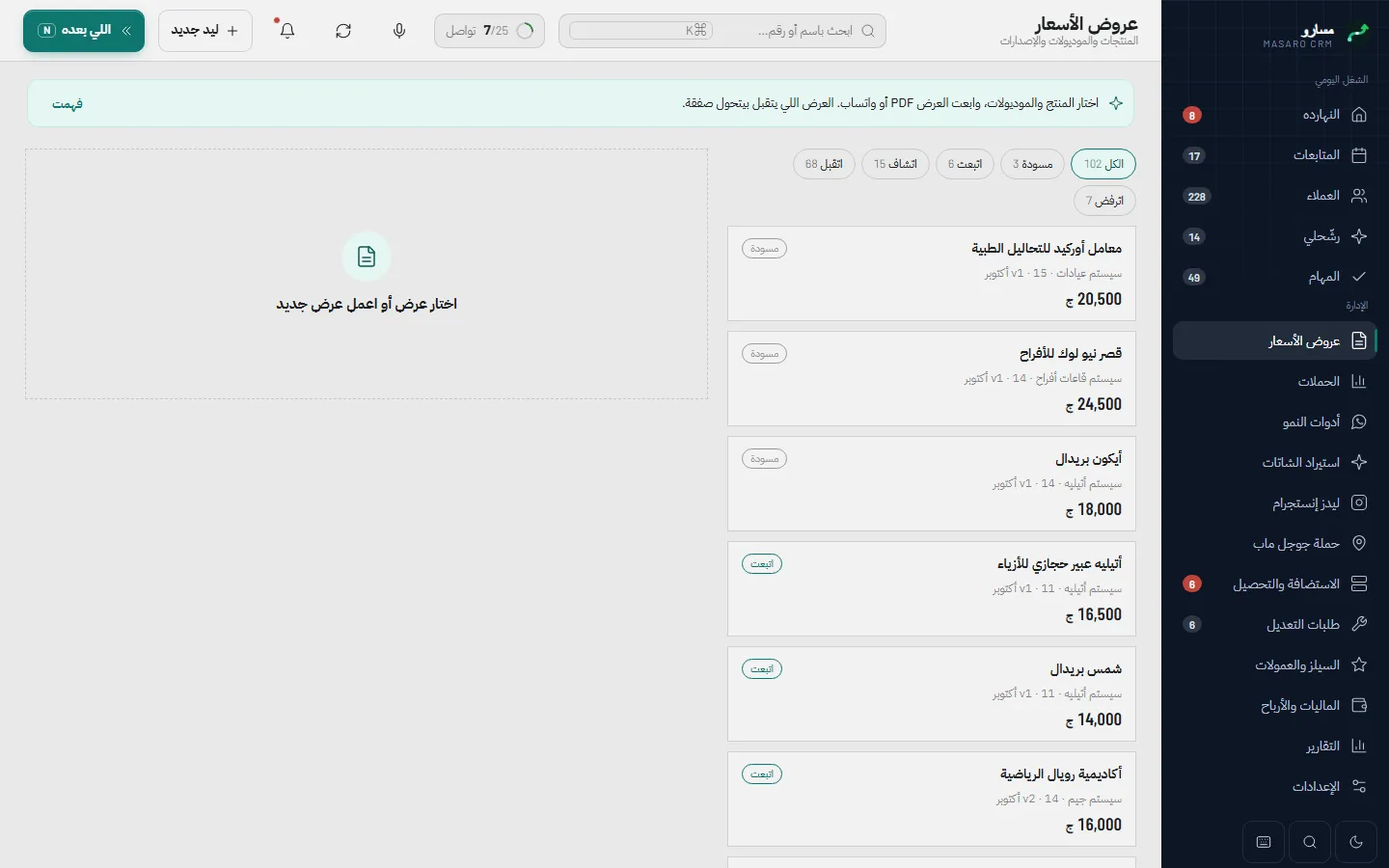Image resolution: width=1389 pixels, height=868 pixels.
Task: Click the المهام checkmark icon
Action: pos(1359,277)
